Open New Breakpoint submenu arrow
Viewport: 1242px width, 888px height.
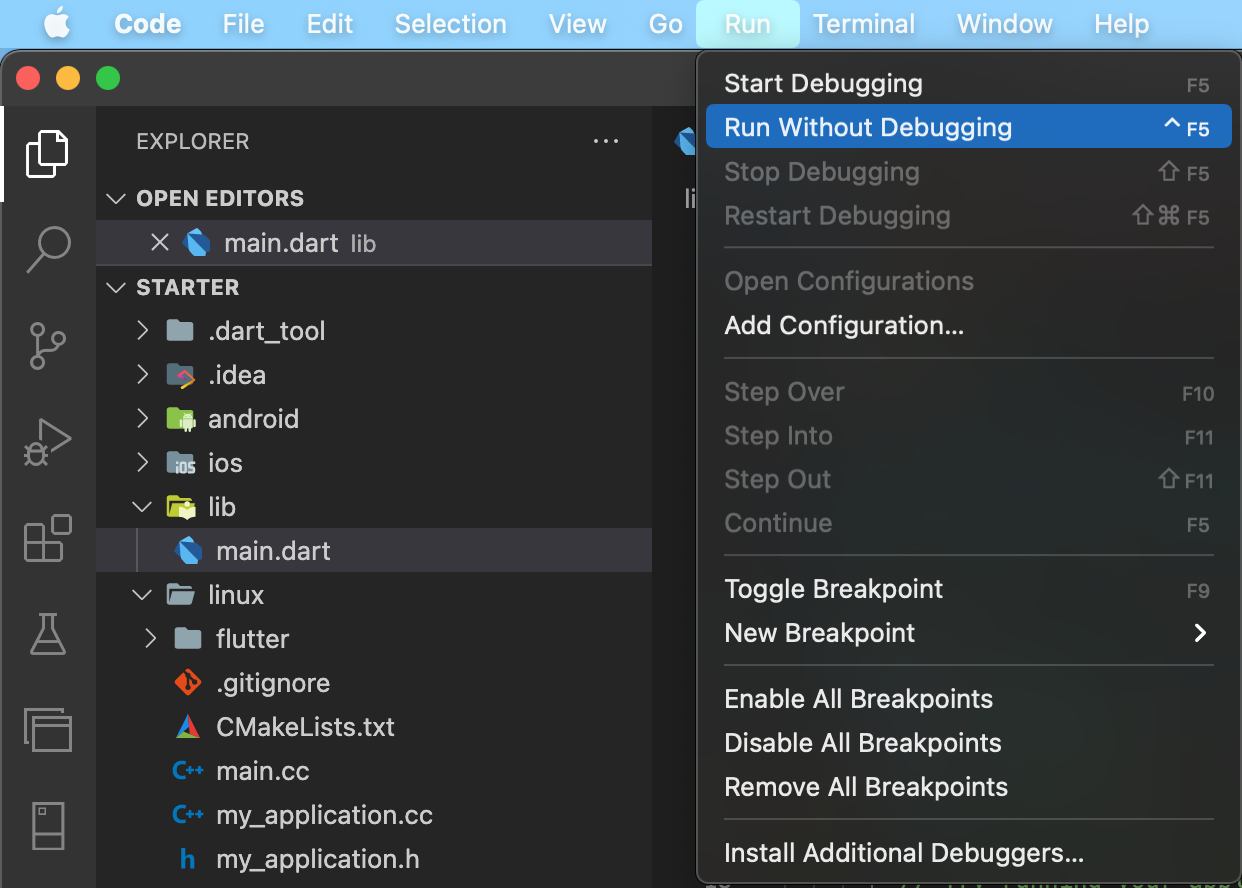1200,633
